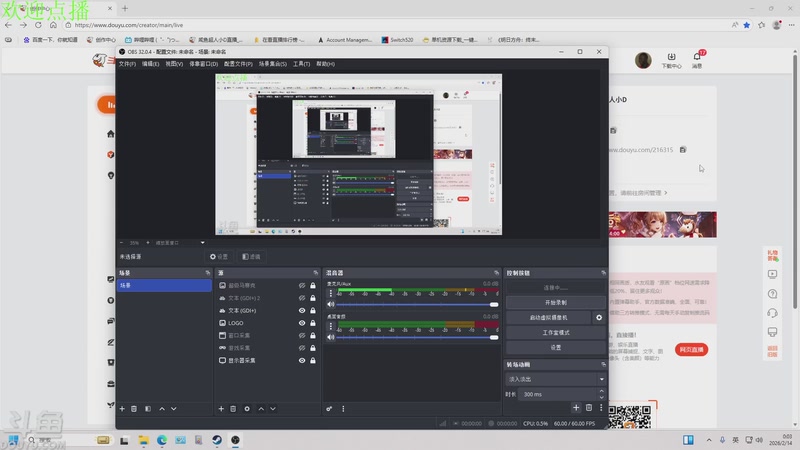Unlock the 显示器采集 source lock
Screen dimensions: 800x450
pyautogui.click(x=313, y=360)
